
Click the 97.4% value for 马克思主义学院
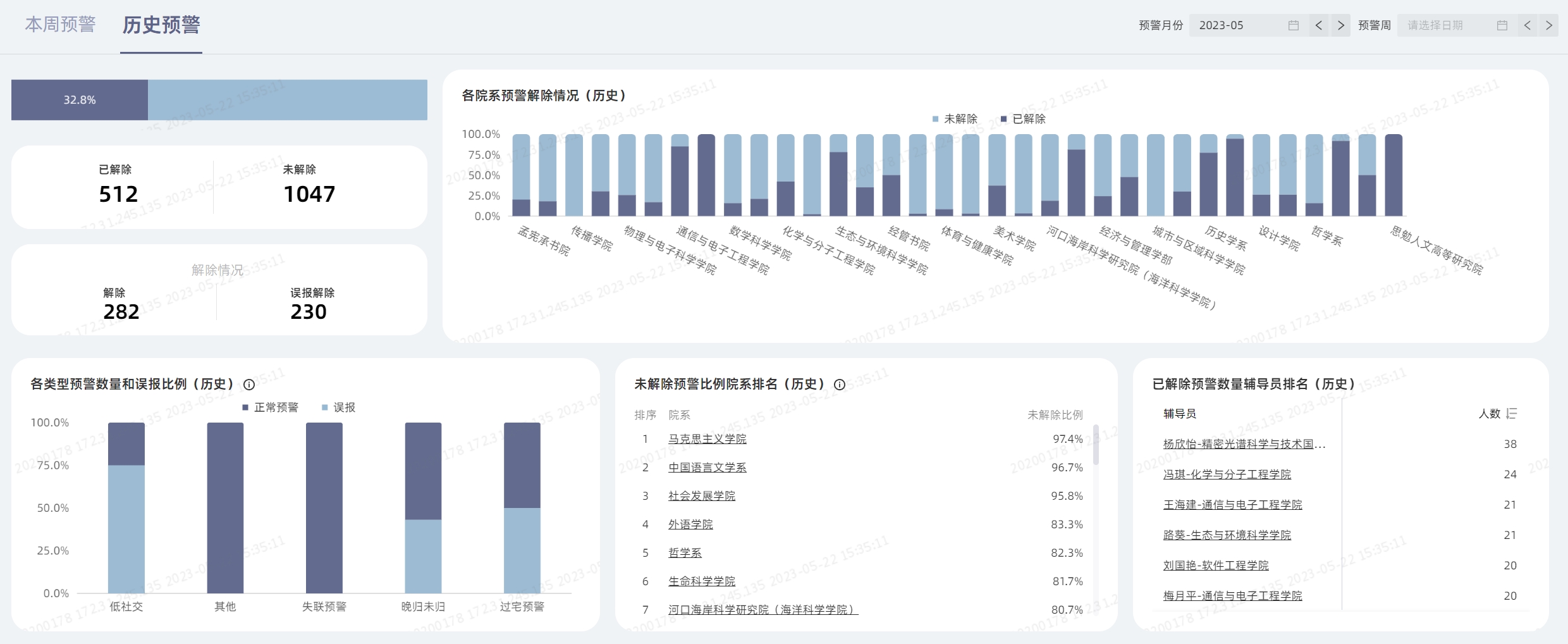pos(1068,439)
